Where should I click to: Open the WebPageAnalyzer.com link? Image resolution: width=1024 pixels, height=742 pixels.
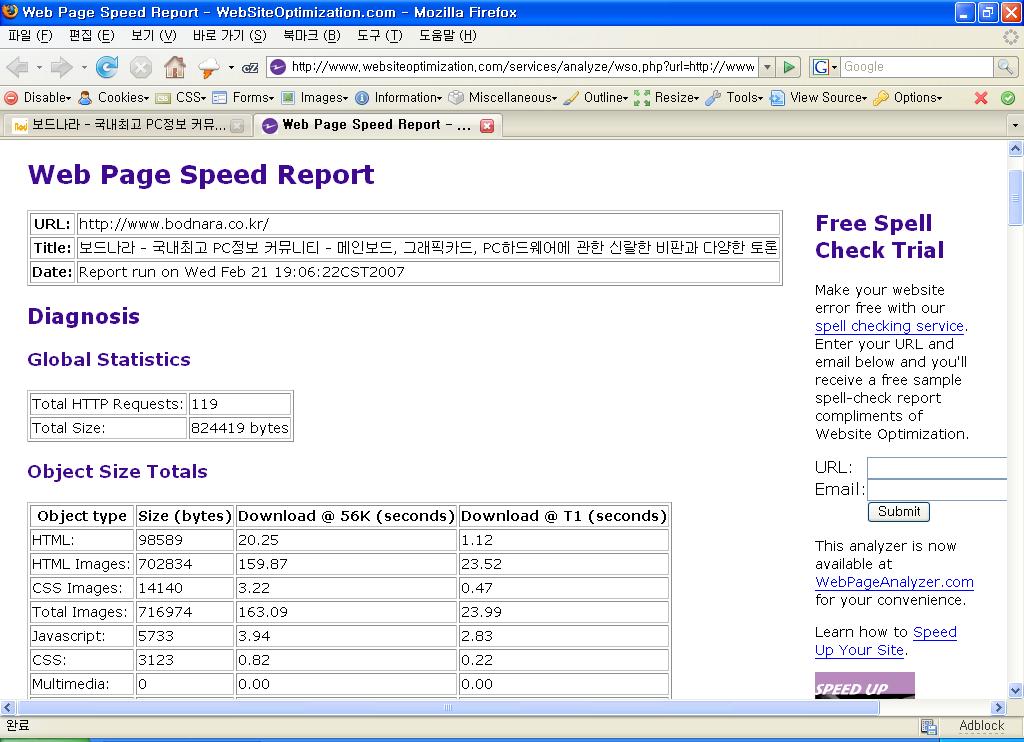coord(894,582)
